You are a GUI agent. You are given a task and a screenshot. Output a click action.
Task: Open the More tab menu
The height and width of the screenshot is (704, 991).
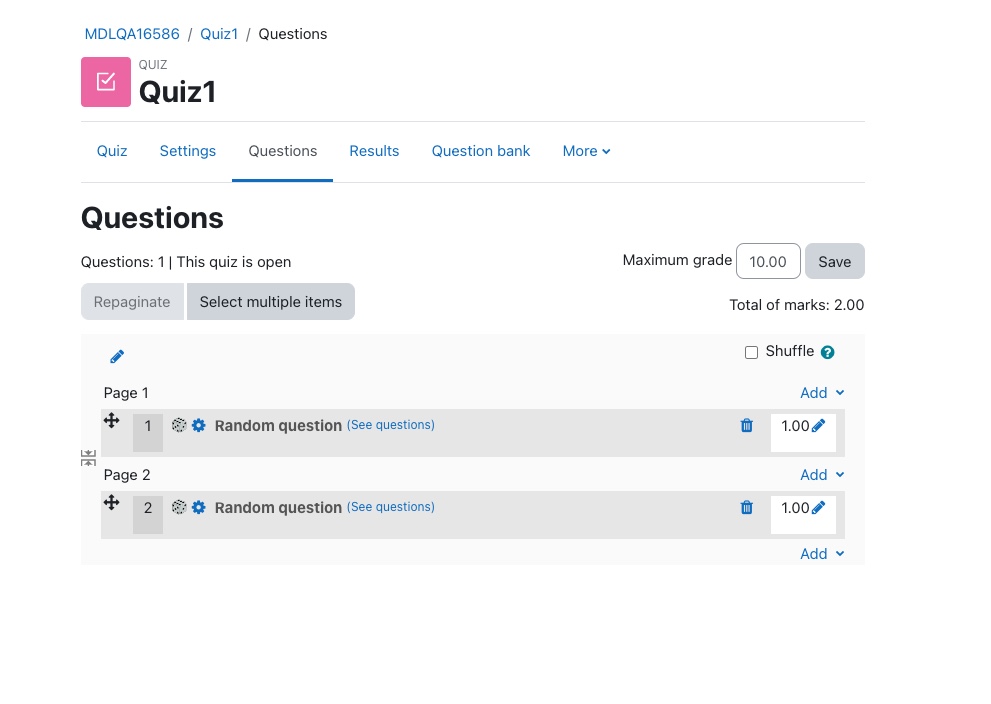[x=587, y=151]
